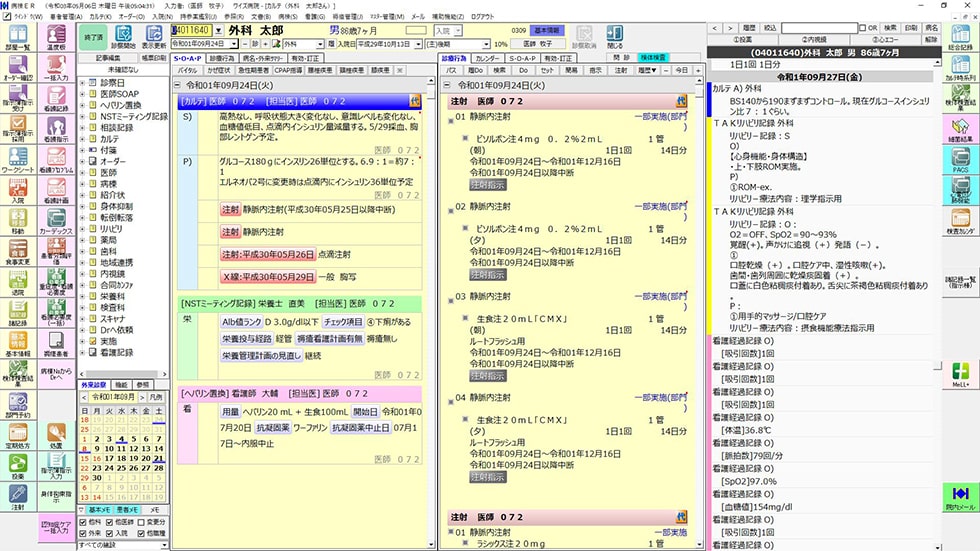Open the 定期処方 regular prescription icon
This screenshot has width=980, height=551.
tap(18, 435)
